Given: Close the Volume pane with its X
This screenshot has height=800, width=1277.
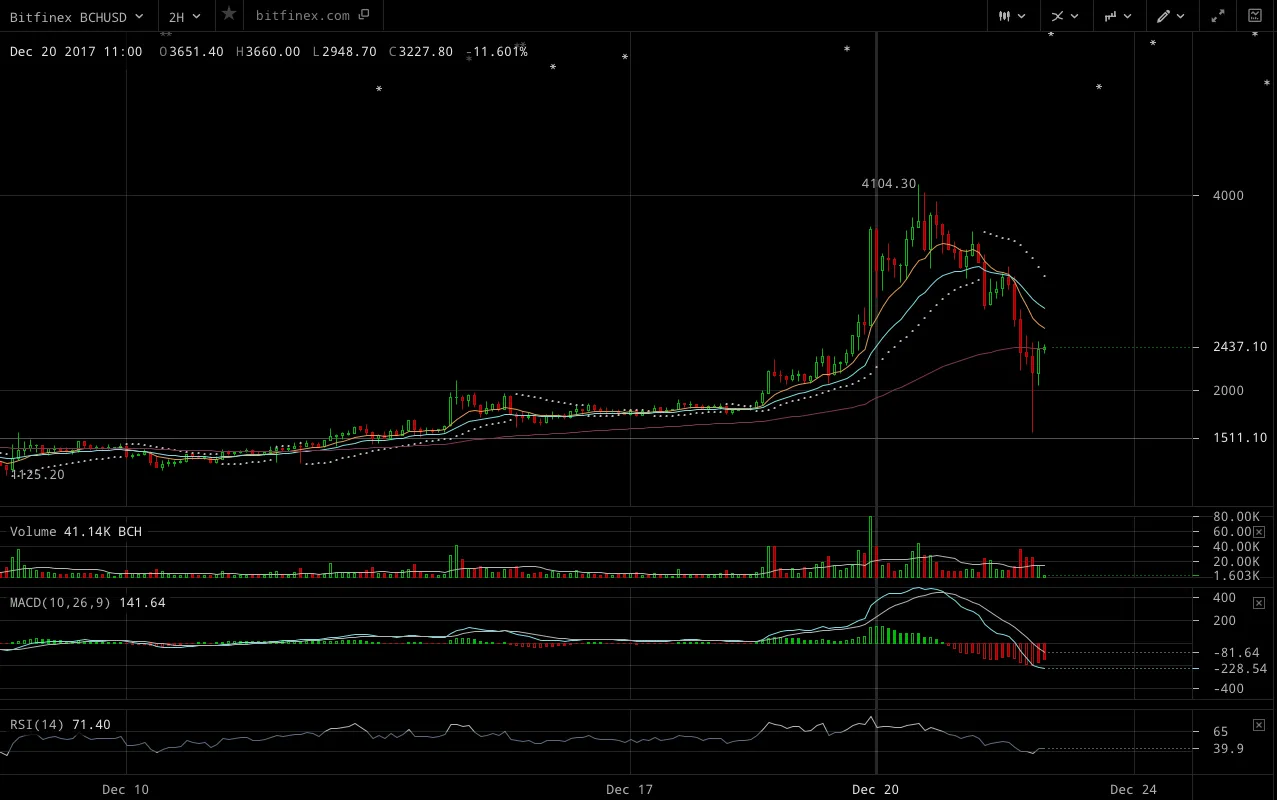Looking at the screenshot, I should click(x=1258, y=531).
